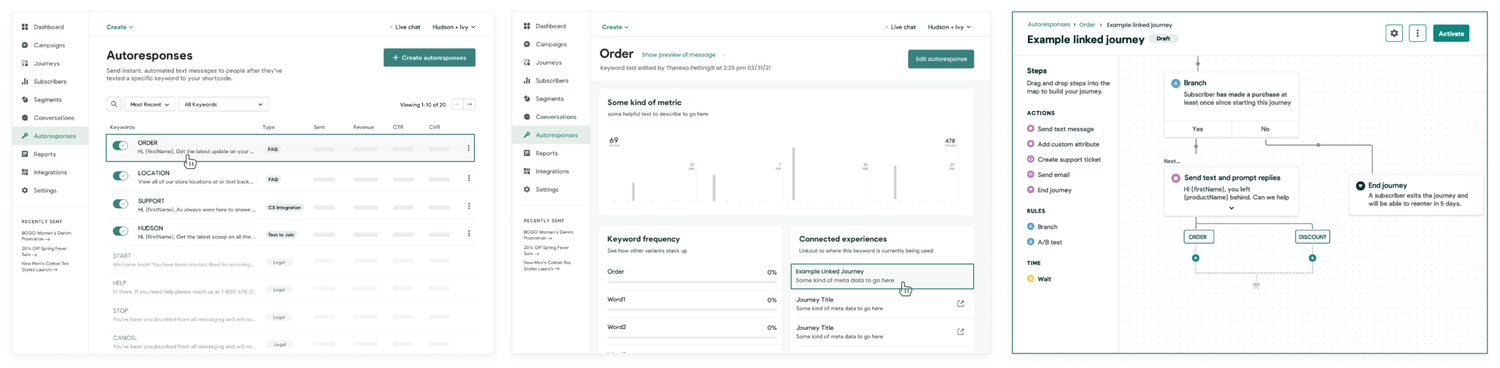Toggle the ORDER autoresponse switch
This screenshot has height=368, width=1500.
tap(120, 146)
